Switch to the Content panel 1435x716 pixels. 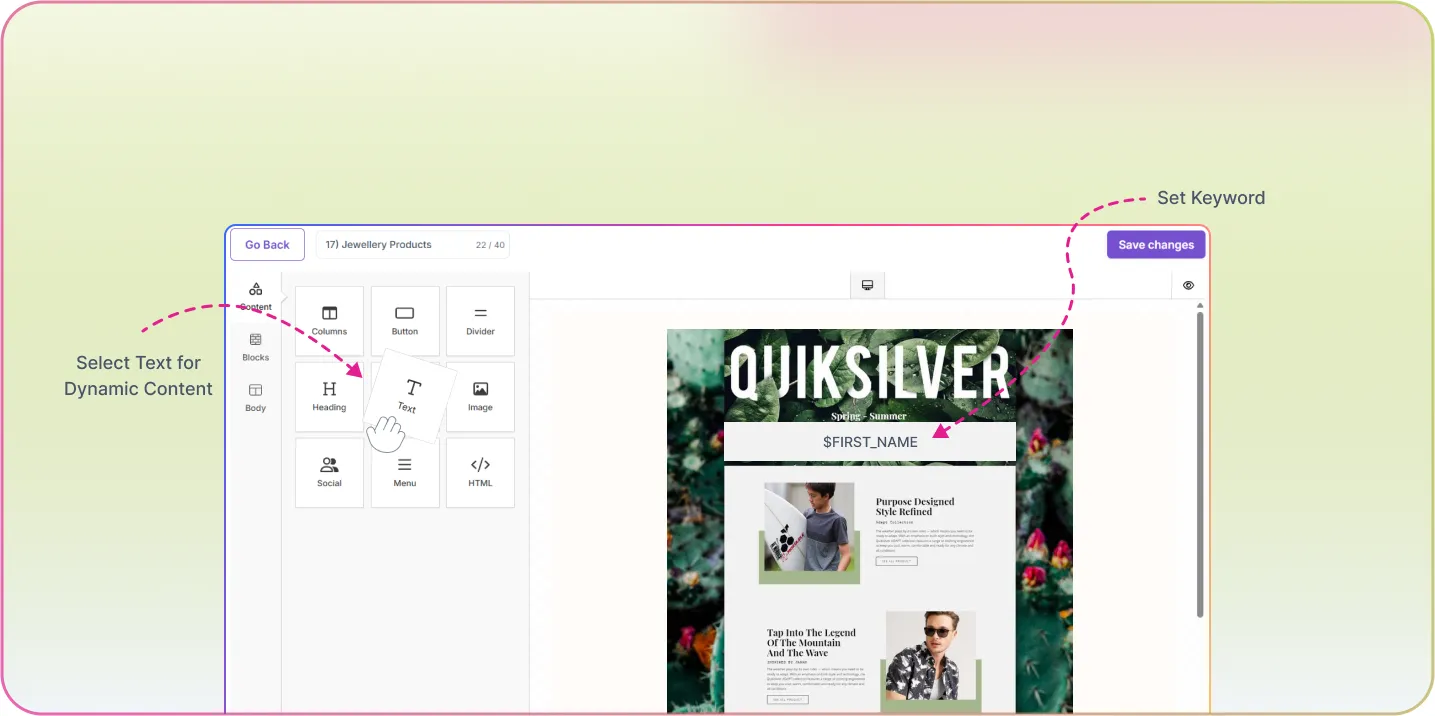click(255, 295)
